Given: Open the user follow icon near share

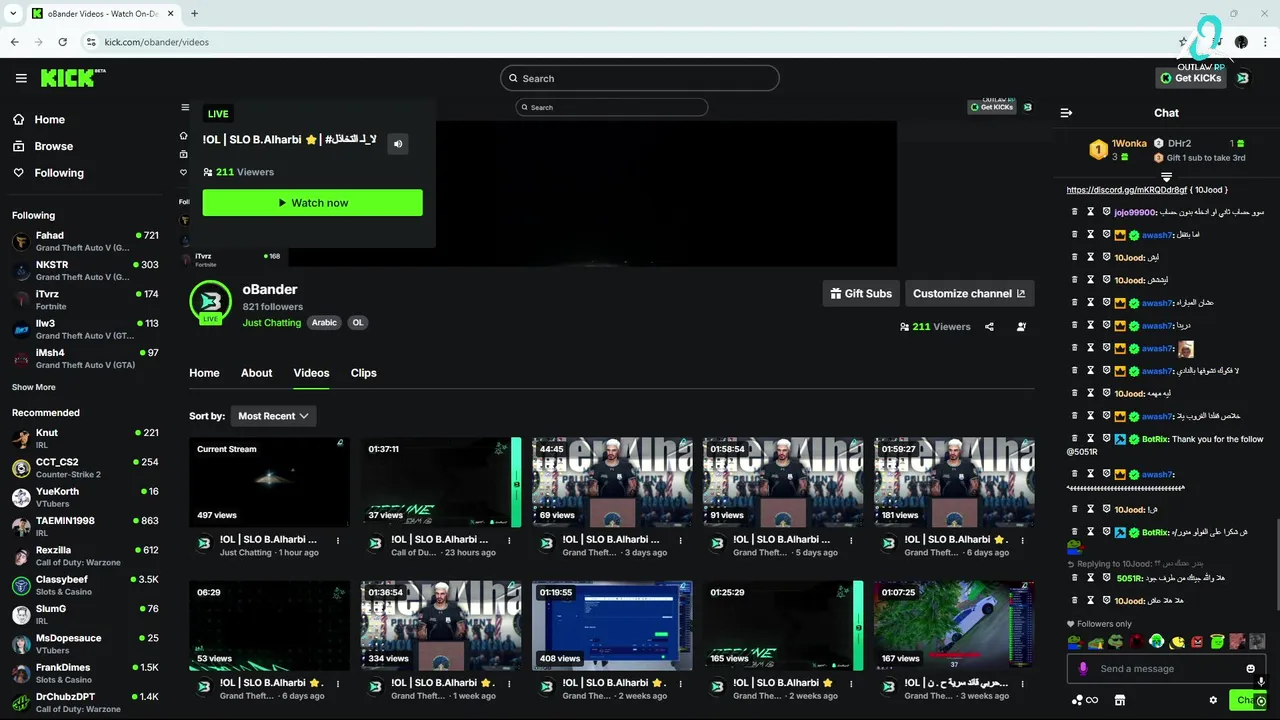Looking at the screenshot, I should [1021, 327].
